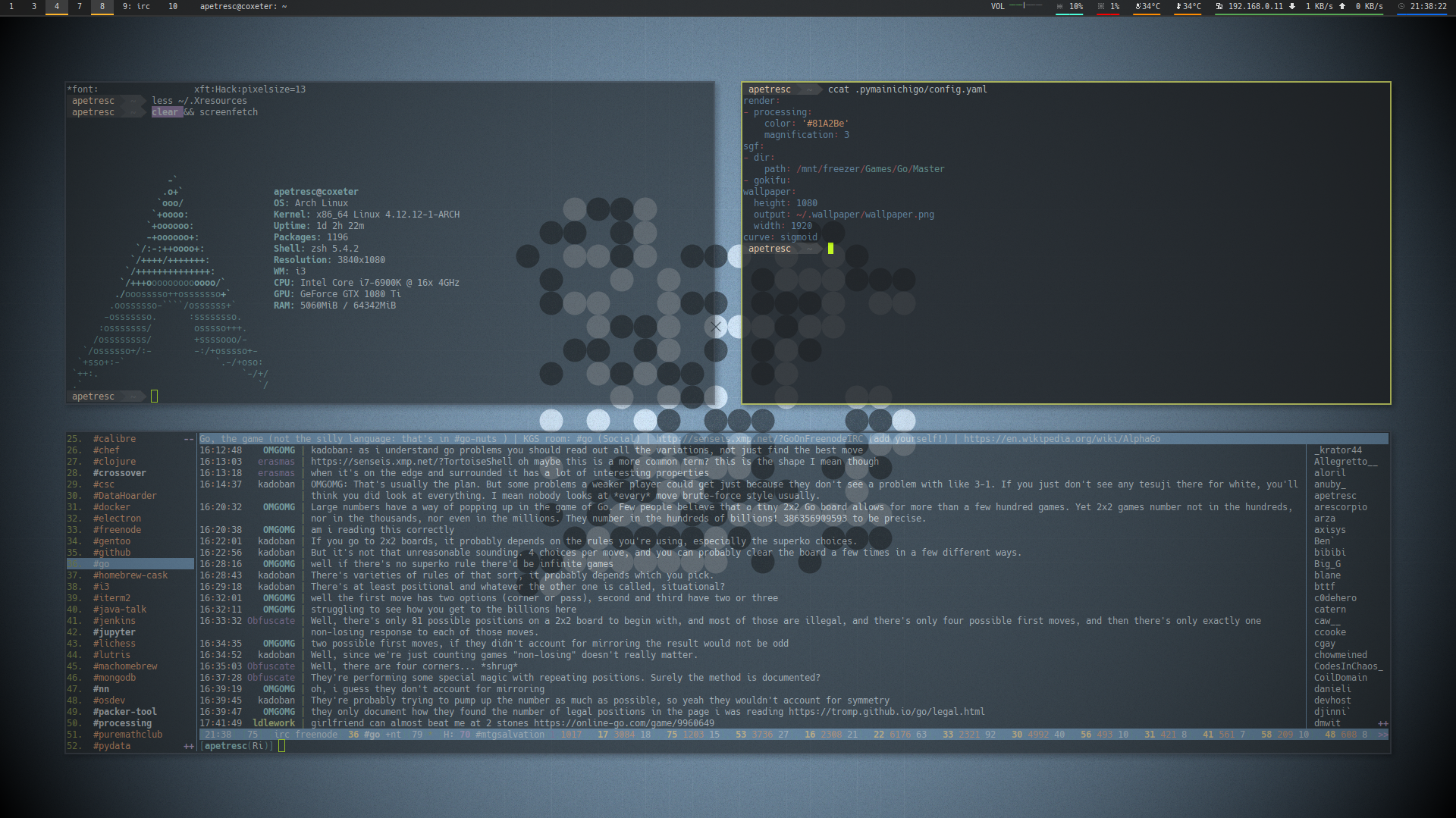Click the second thermometer temperature icon
Screen dimensions: 1456x818
pos(1178,6)
